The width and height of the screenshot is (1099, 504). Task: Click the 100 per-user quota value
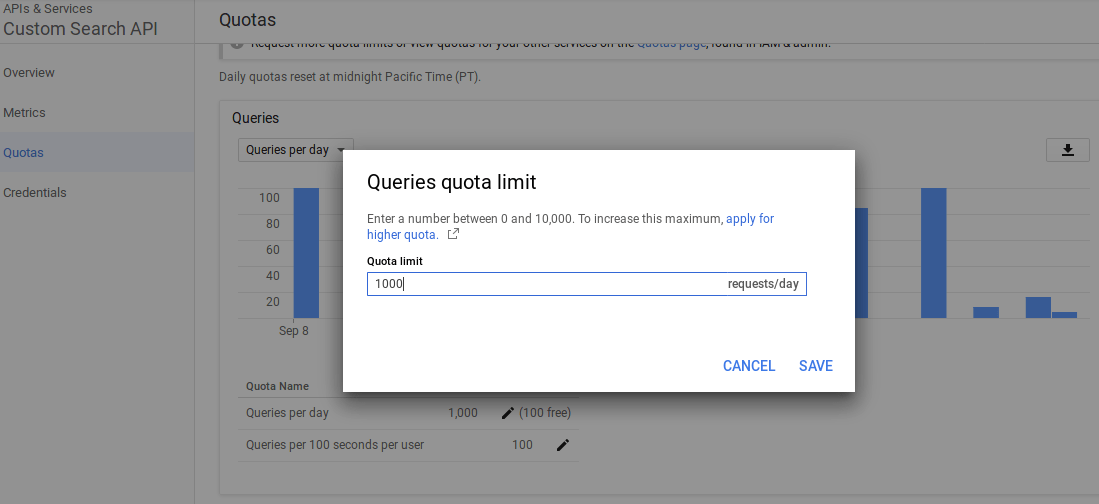point(522,444)
